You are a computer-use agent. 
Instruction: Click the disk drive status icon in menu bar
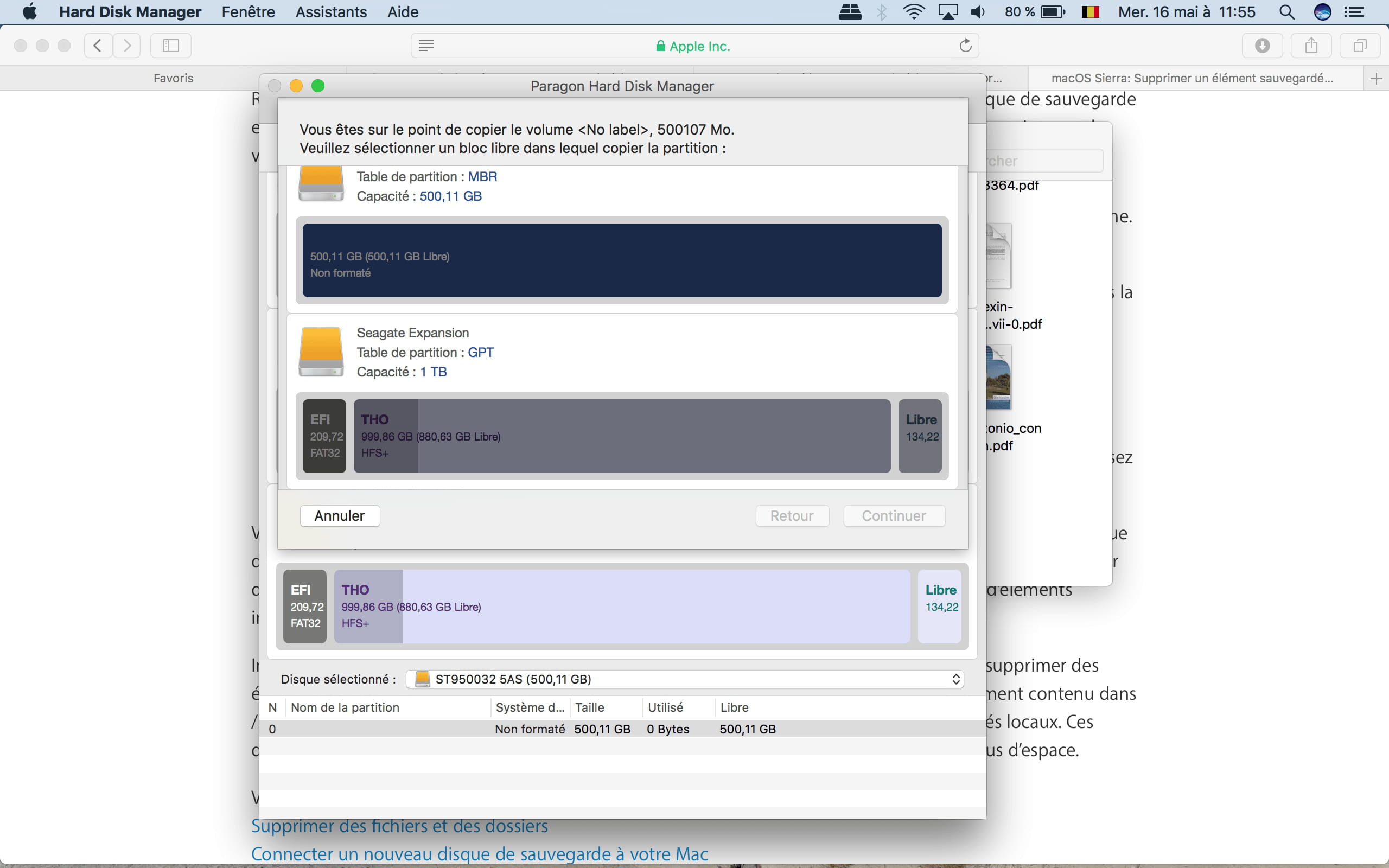850,11
